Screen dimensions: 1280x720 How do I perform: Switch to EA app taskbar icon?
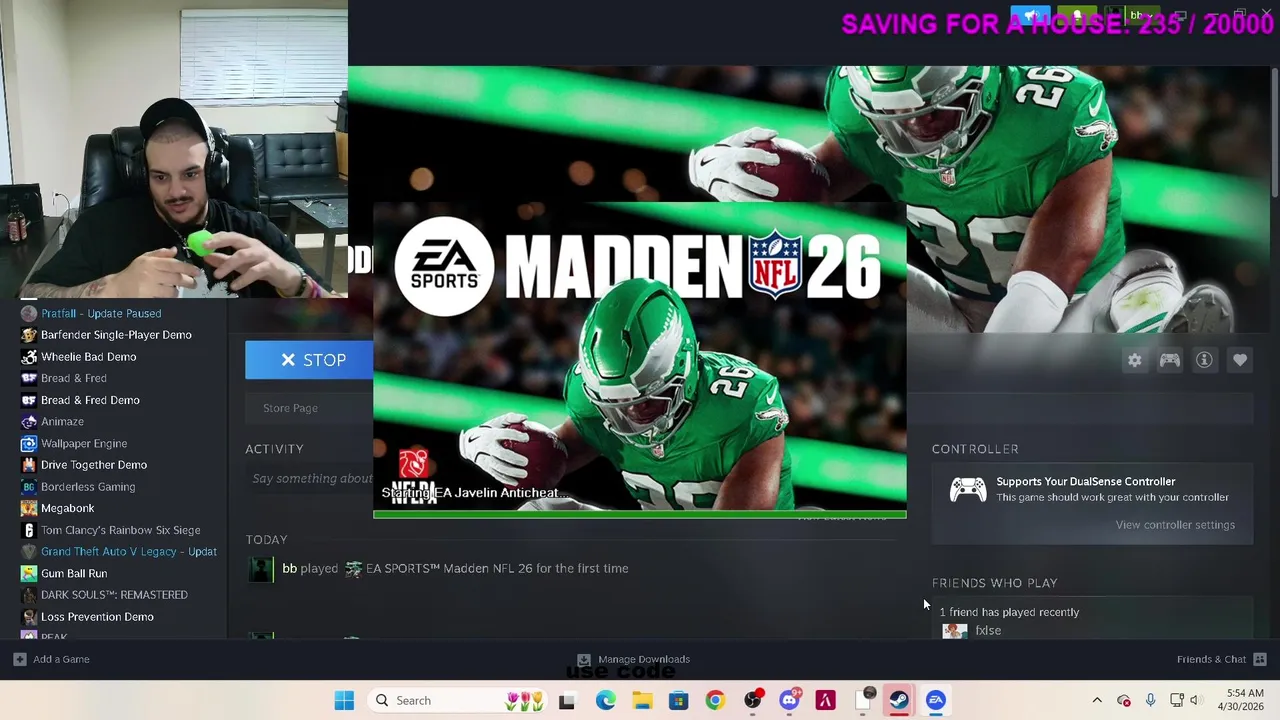click(x=936, y=701)
